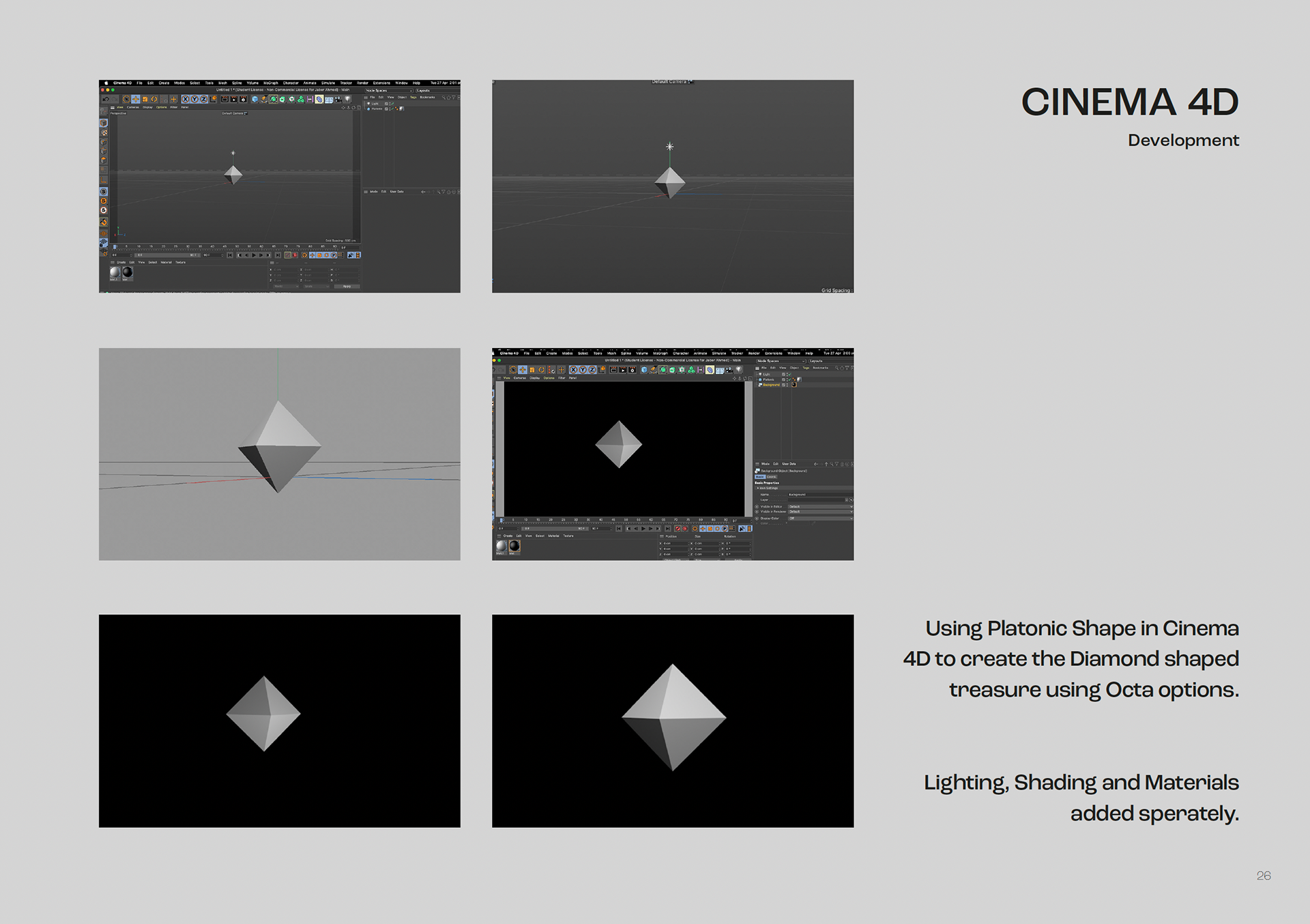Click preview range bar in top-left Cinema 4D window
The width and height of the screenshot is (1310, 924).
point(168,255)
